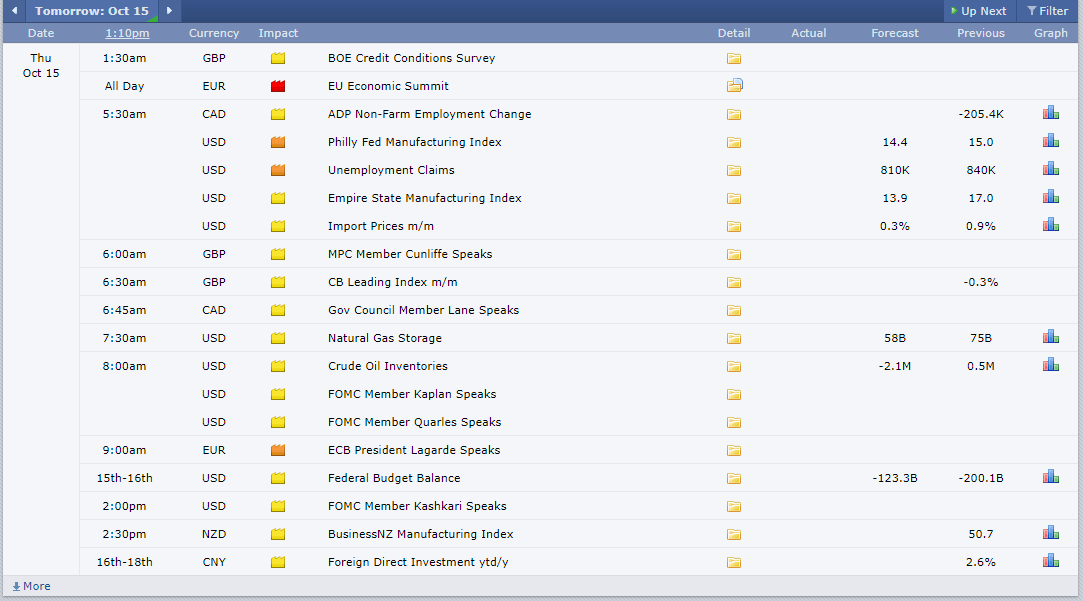Click orange impact marker for Unemployment Claims
The image size is (1083, 601).
[278, 170]
